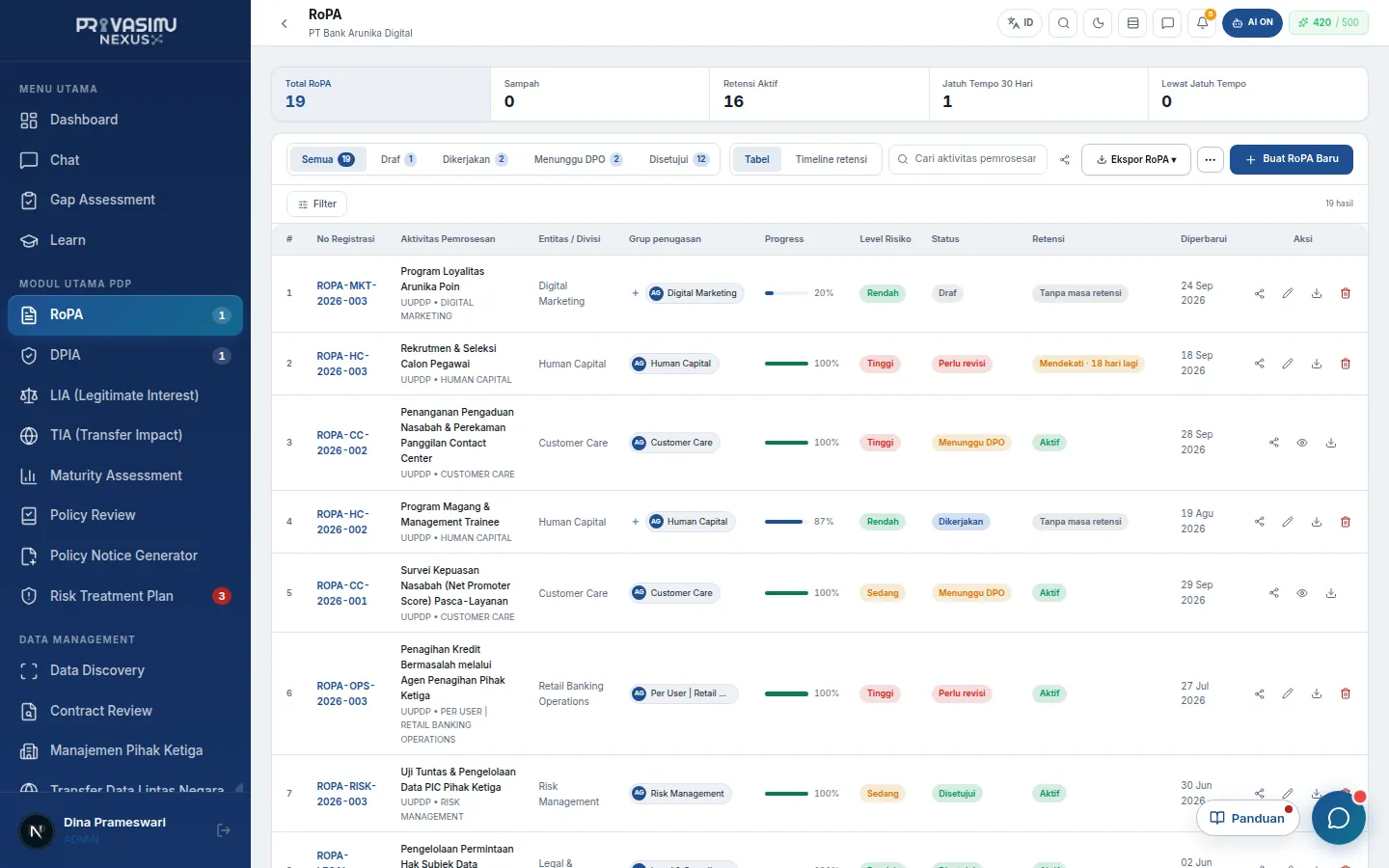The height and width of the screenshot is (868, 1389).
Task: Add a group to the Digital Marketing assignment
Action: pos(635,293)
